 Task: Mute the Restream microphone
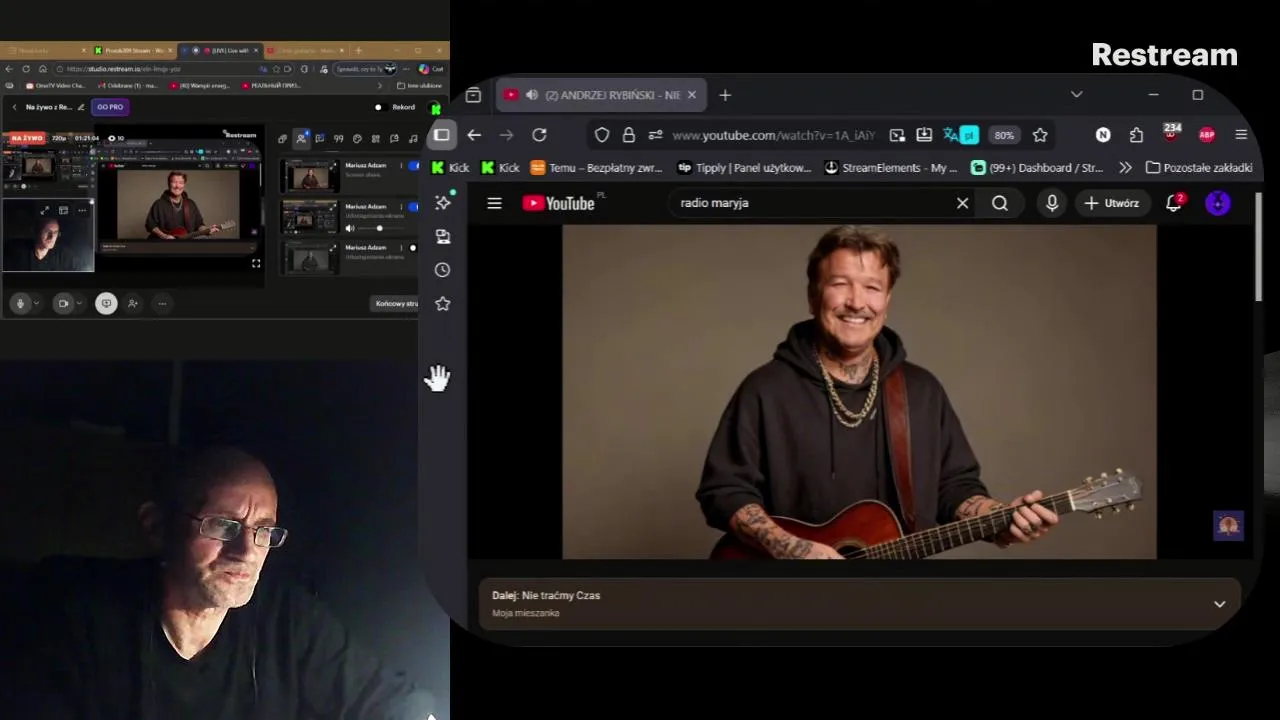[20, 303]
